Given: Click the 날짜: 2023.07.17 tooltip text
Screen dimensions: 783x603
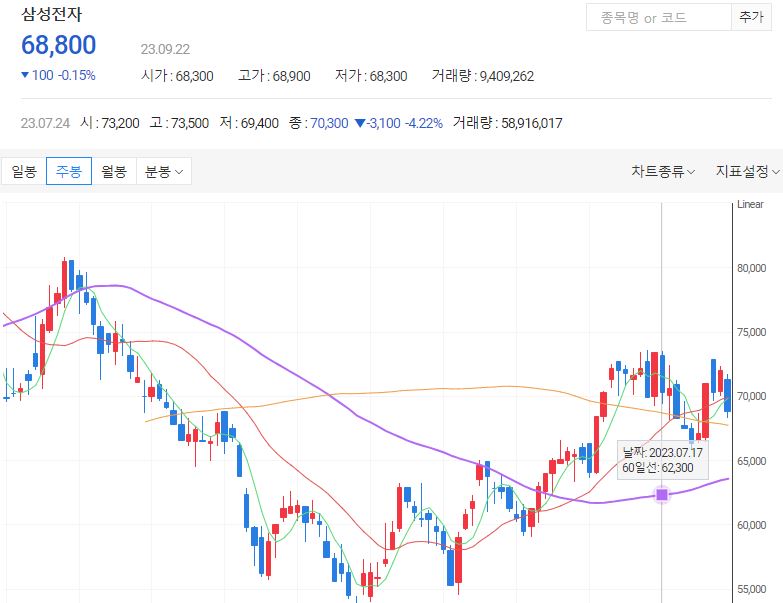Looking at the screenshot, I should (x=662, y=453).
